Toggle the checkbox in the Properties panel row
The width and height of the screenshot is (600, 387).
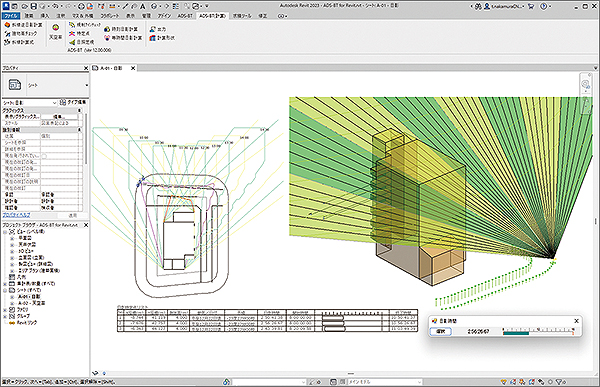[x=44, y=156]
